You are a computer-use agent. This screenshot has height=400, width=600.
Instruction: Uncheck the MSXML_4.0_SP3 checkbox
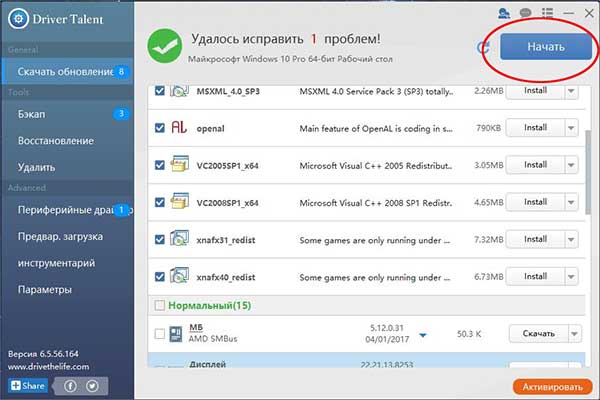pyautogui.click(x=160, y=91)
